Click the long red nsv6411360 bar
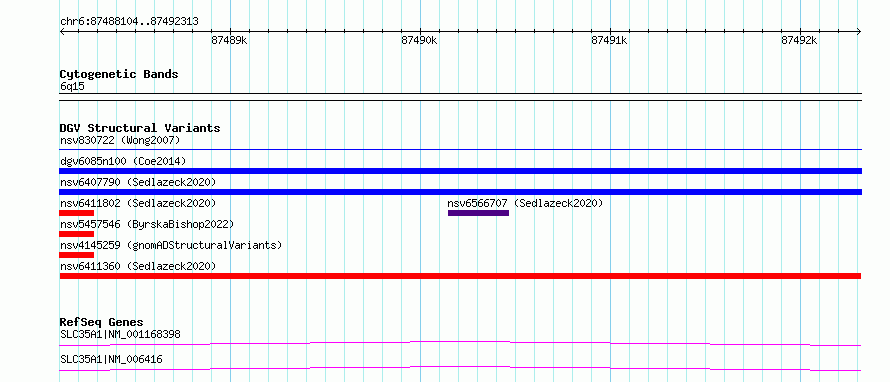The image size is (890, 382). (x=460, y=276)
